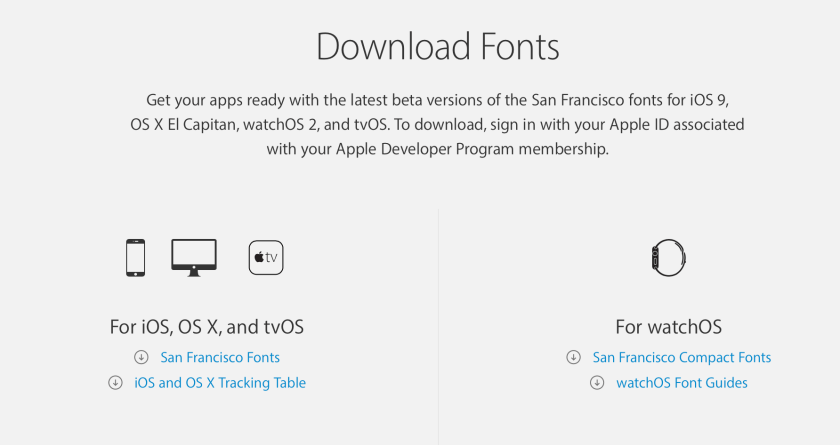Click download arrow beside watchOS Font Guides
The width and height of the screenshot is (840, 445).
(597, 382)
